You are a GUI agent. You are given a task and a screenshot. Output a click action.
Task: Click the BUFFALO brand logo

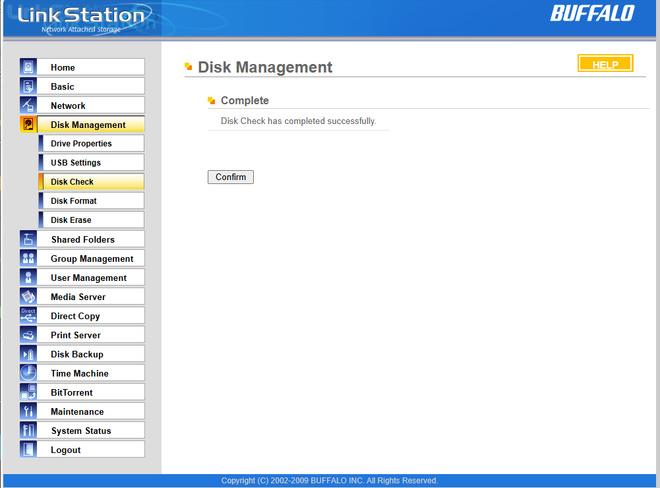click(592, 13)
